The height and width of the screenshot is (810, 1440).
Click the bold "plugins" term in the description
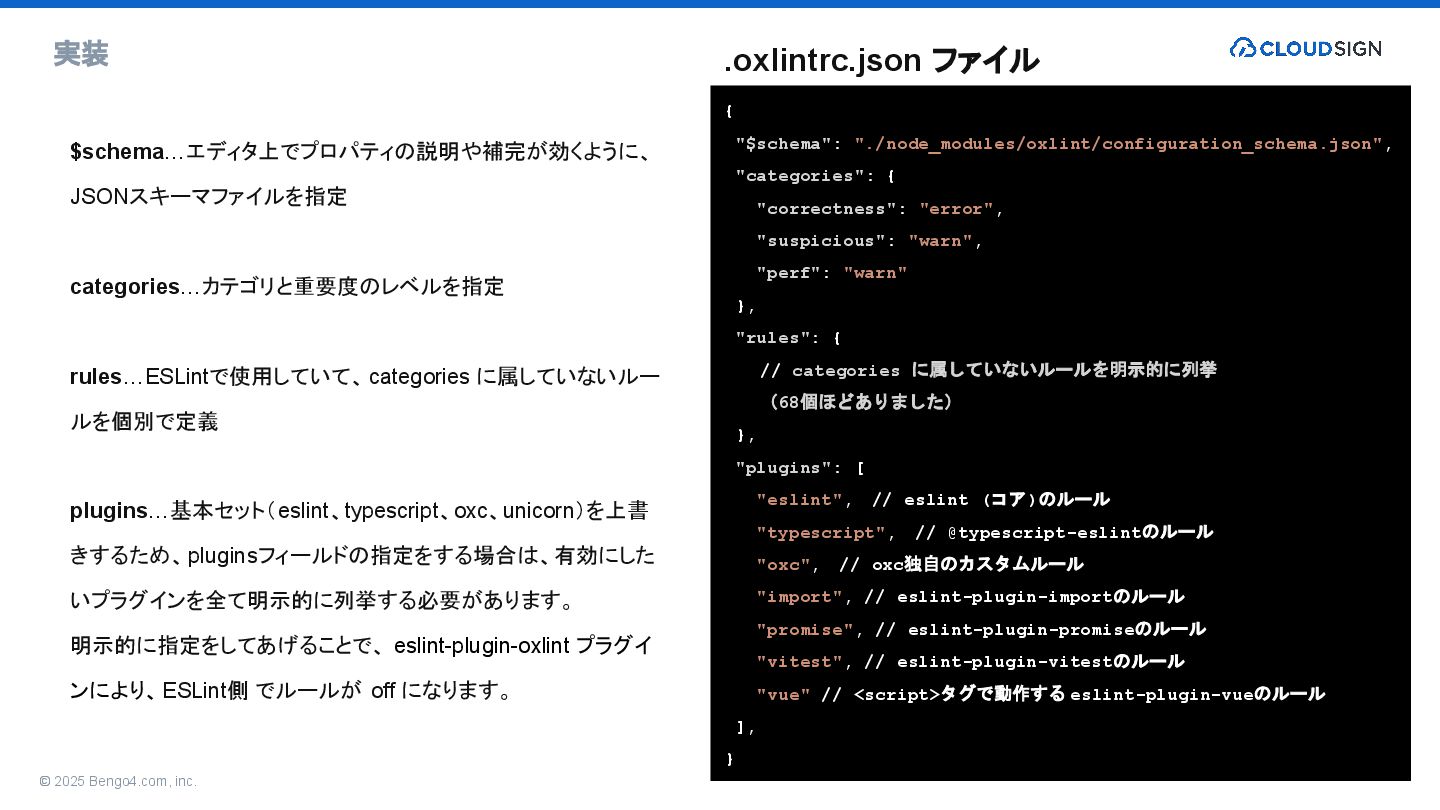pos(109,511)
